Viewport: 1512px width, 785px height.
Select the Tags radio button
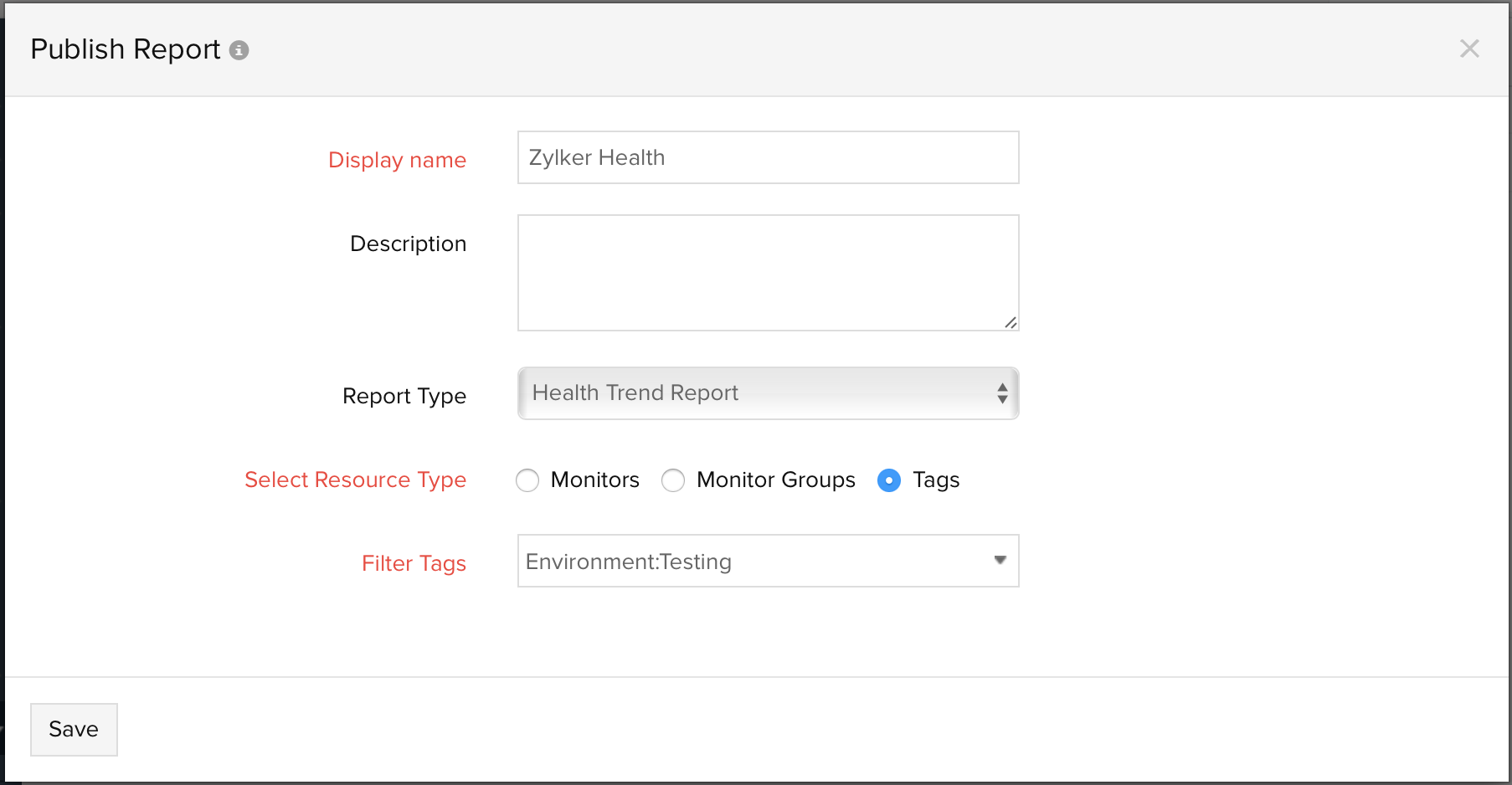(889, 480)
